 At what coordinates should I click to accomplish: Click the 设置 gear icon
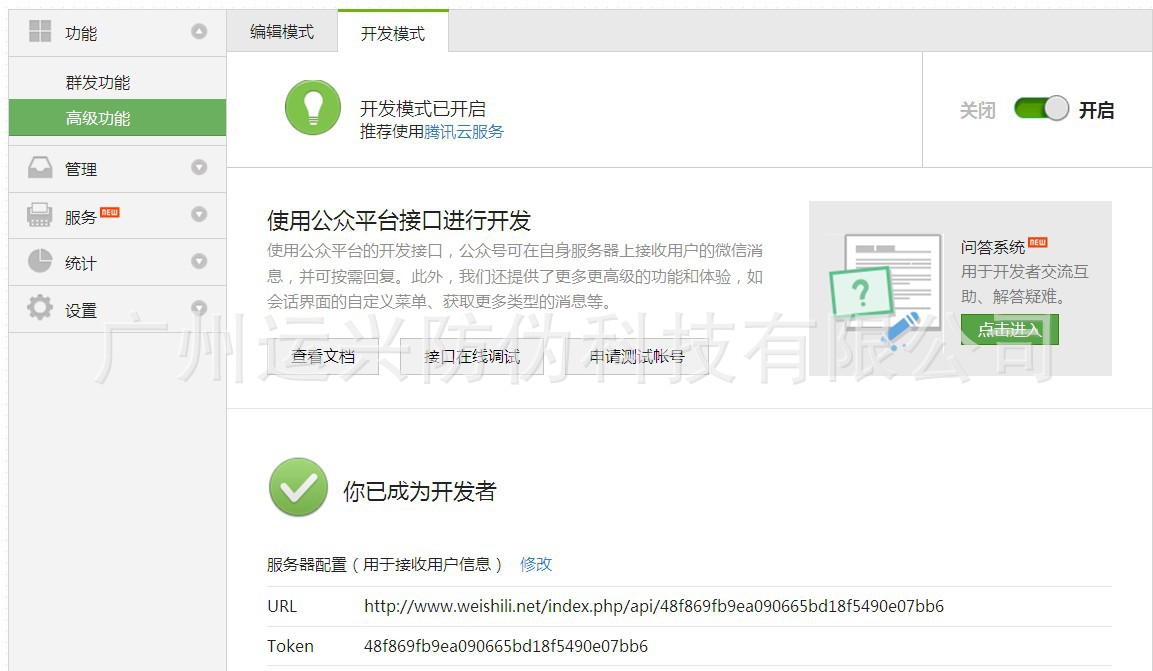[x=40, y=308]
